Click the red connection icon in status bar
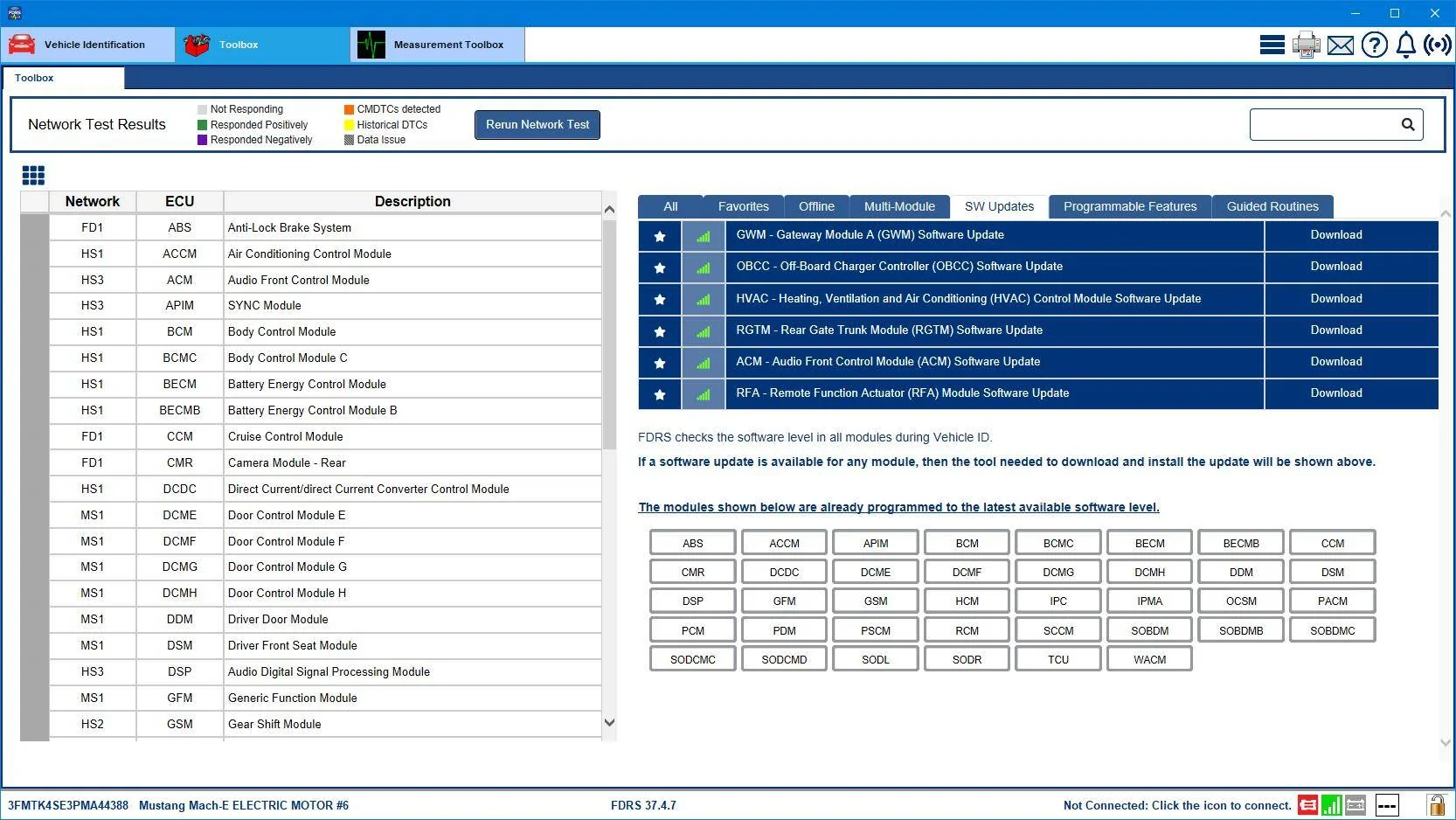The width and height of the screenshot is (1456, 820). (x=1308, y=805)
